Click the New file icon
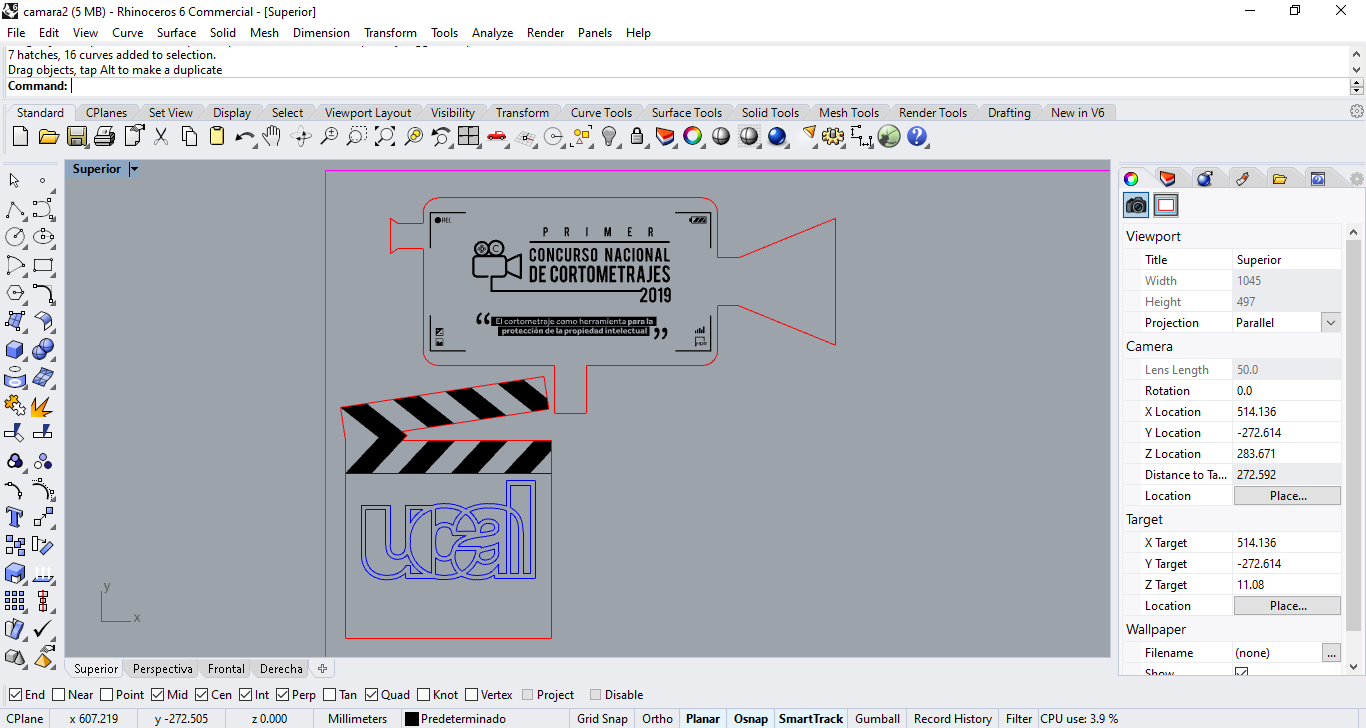 [x=20, y=136]
